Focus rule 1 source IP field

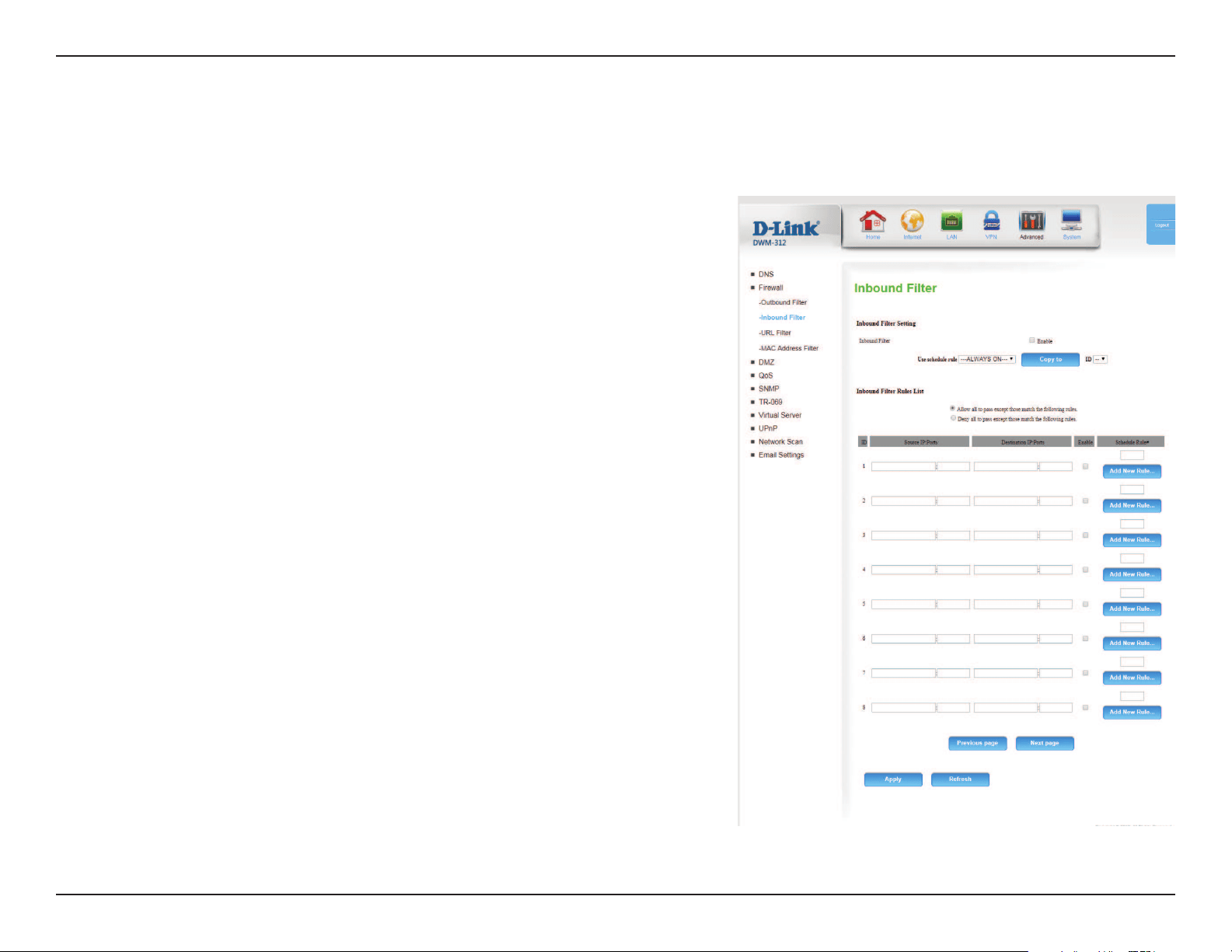point(903,466)
